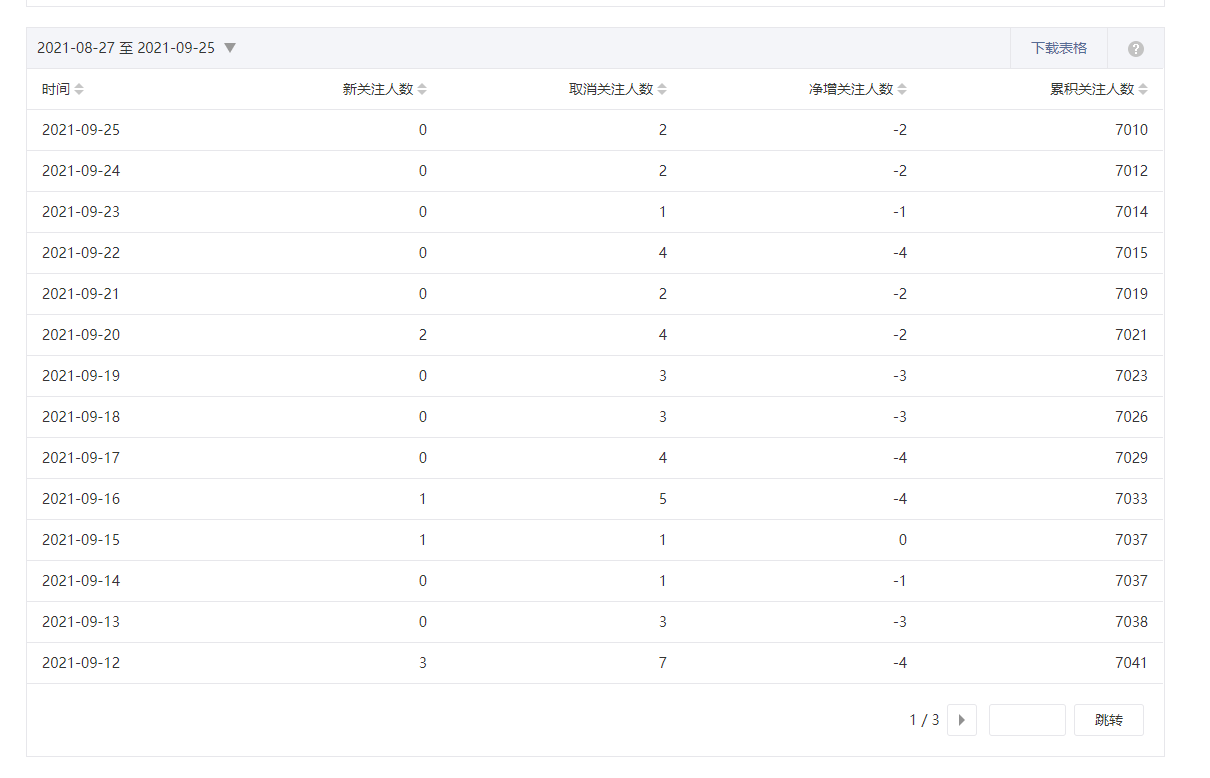Select the 2021-09-12 row date
Viewport: 1210px width, 778px height.
click(x=81, y=663)
